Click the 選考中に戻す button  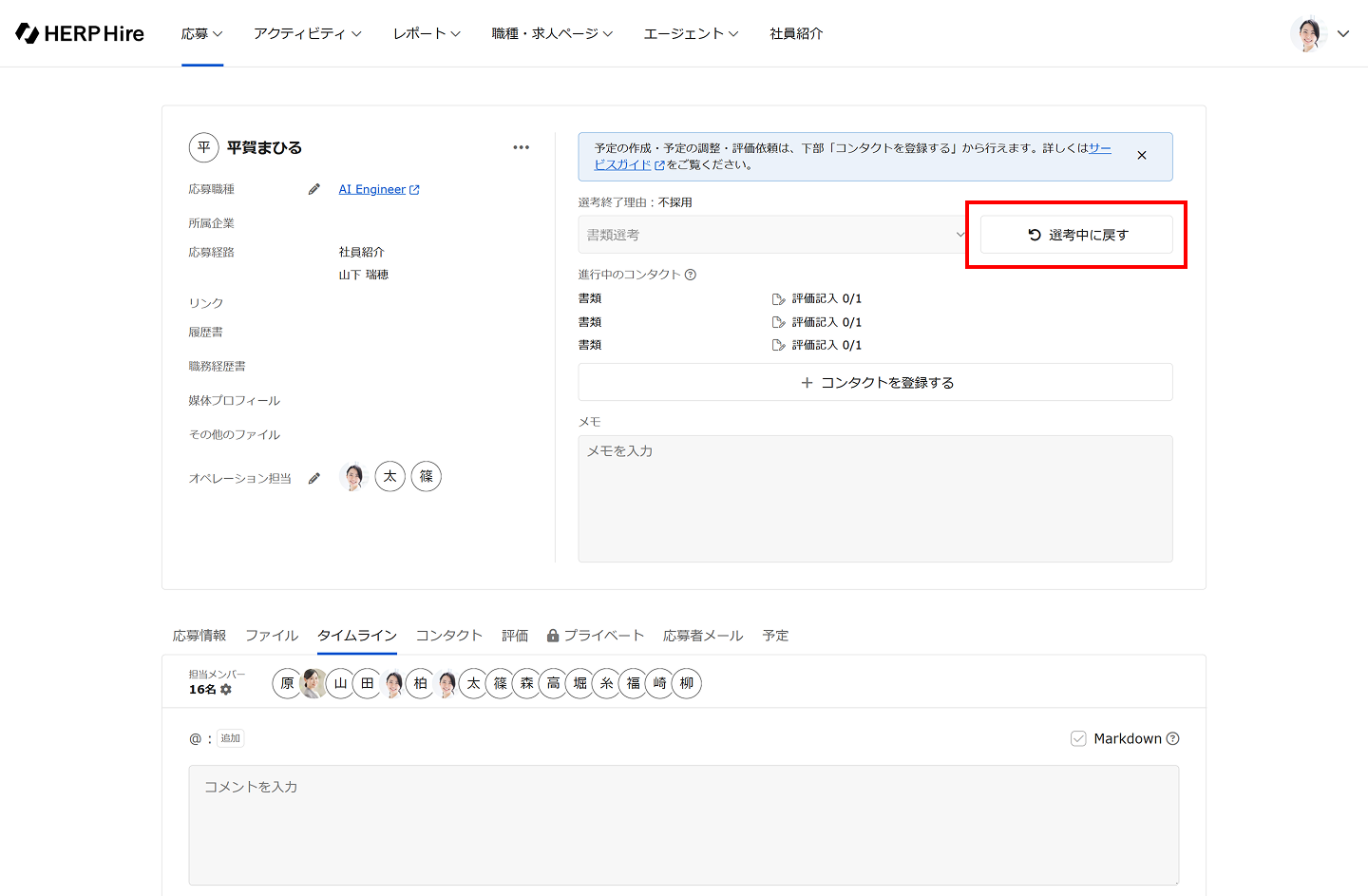point(1076,235)
